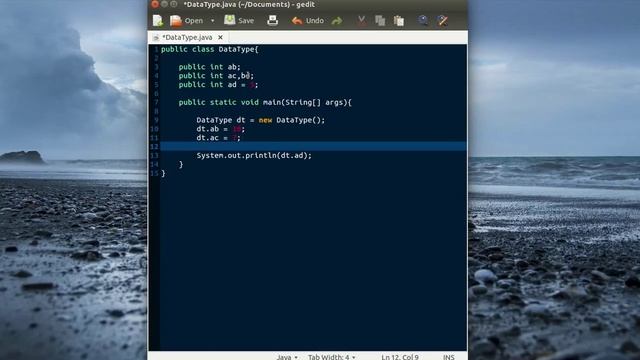Open a file using Open button
The height and width of the screenshot is (360, 640).
pyautogui.click(x=187, y=20)
